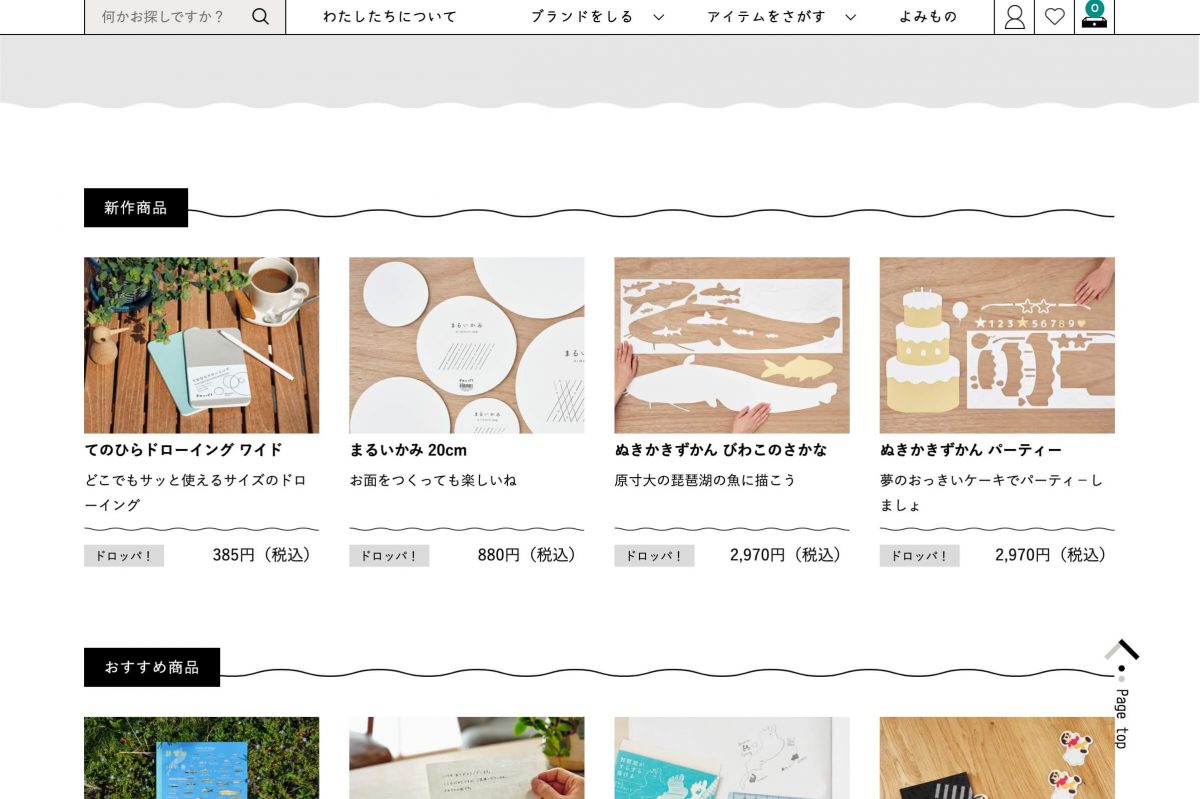Image resolution: width=1200 pixels, height=799 pixels.
Task: Expand the アイテムをさがす chevron
Action: point(850,16)
